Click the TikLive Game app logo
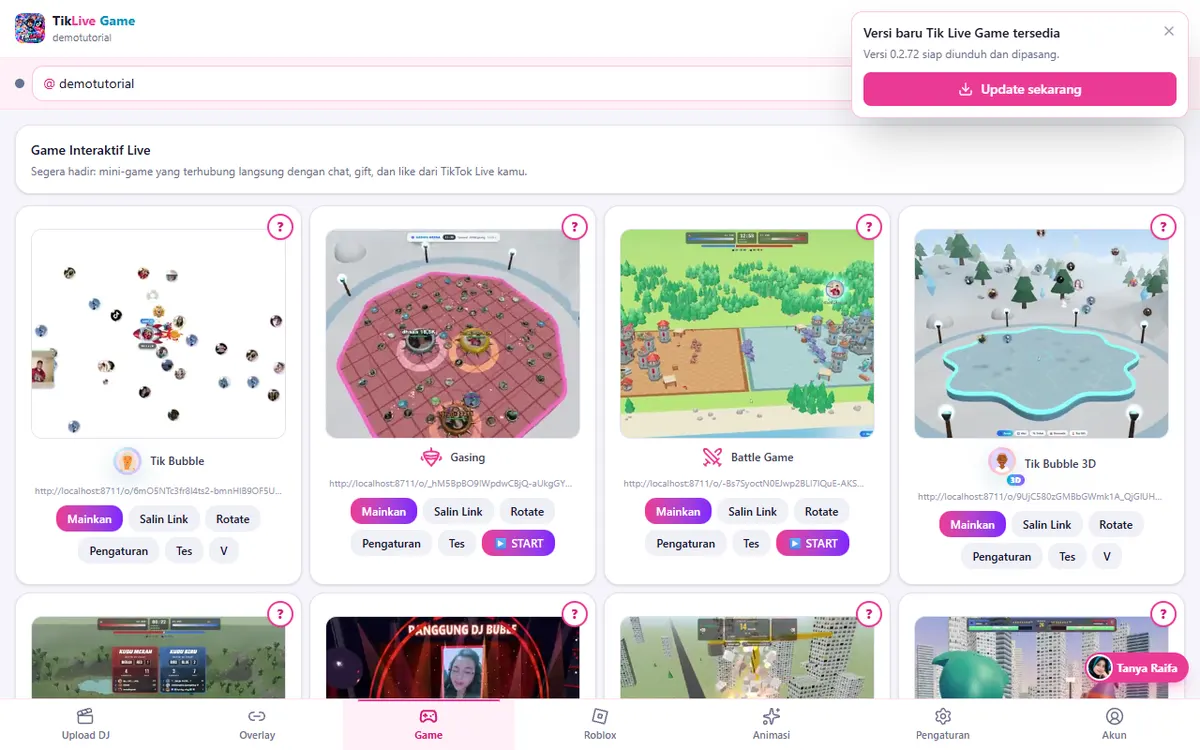 pyautogui.click(x=30, y=28)
